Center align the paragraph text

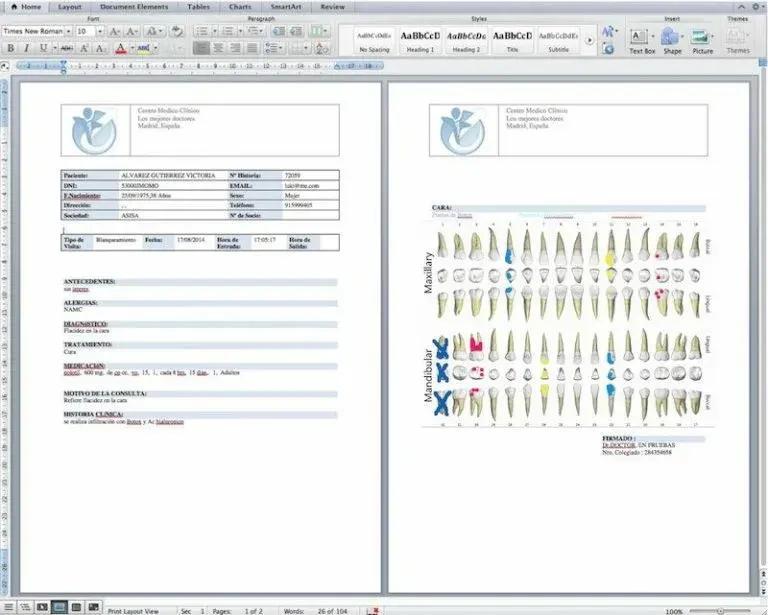click(x=218, y=48)
